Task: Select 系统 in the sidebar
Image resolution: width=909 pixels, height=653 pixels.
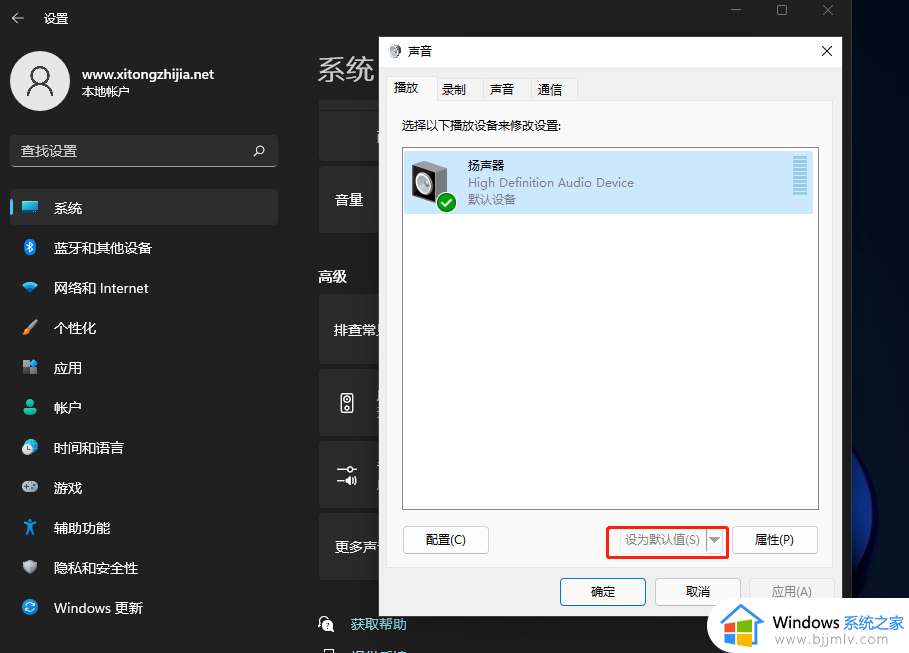Action: coord(144,207)
